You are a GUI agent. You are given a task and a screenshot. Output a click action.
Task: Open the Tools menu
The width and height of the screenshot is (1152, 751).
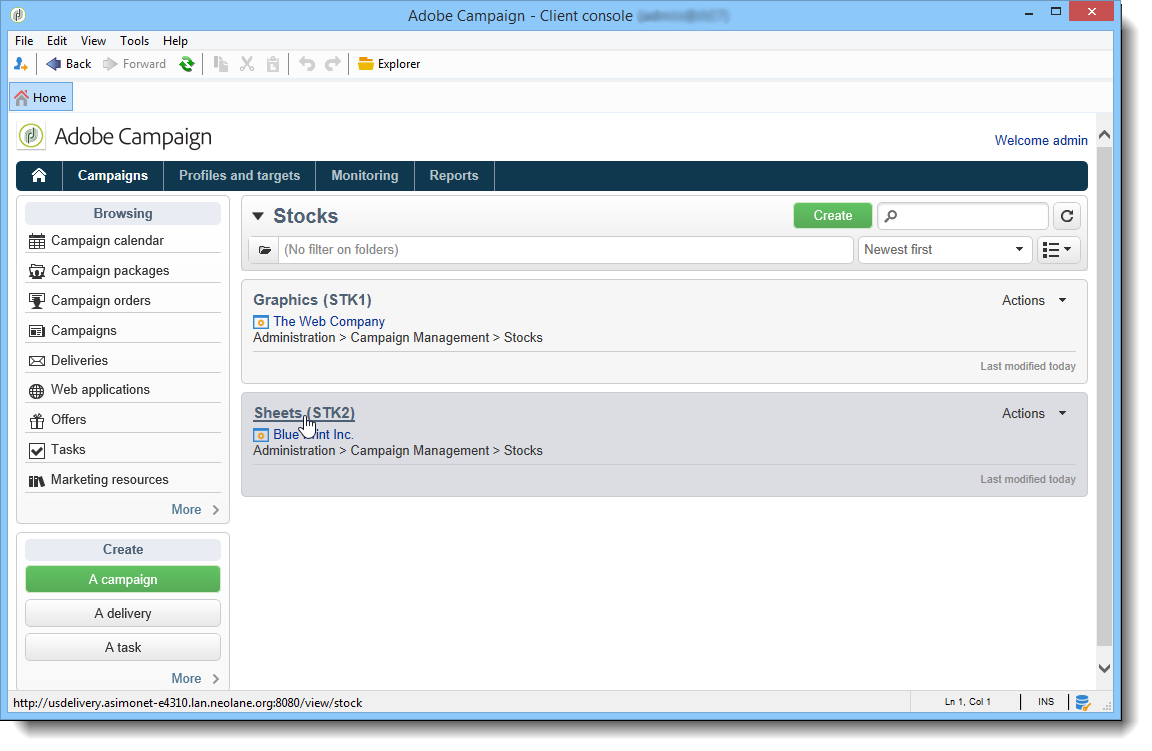point(134,40)
